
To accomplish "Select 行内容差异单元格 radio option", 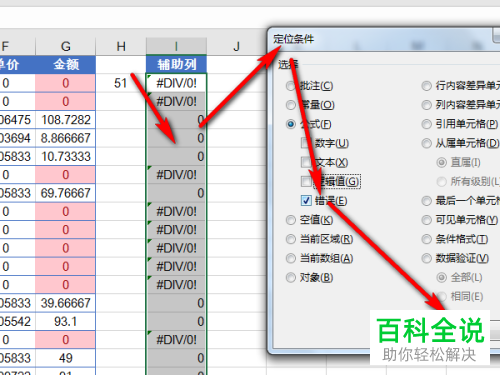I will tap(426, 86).
